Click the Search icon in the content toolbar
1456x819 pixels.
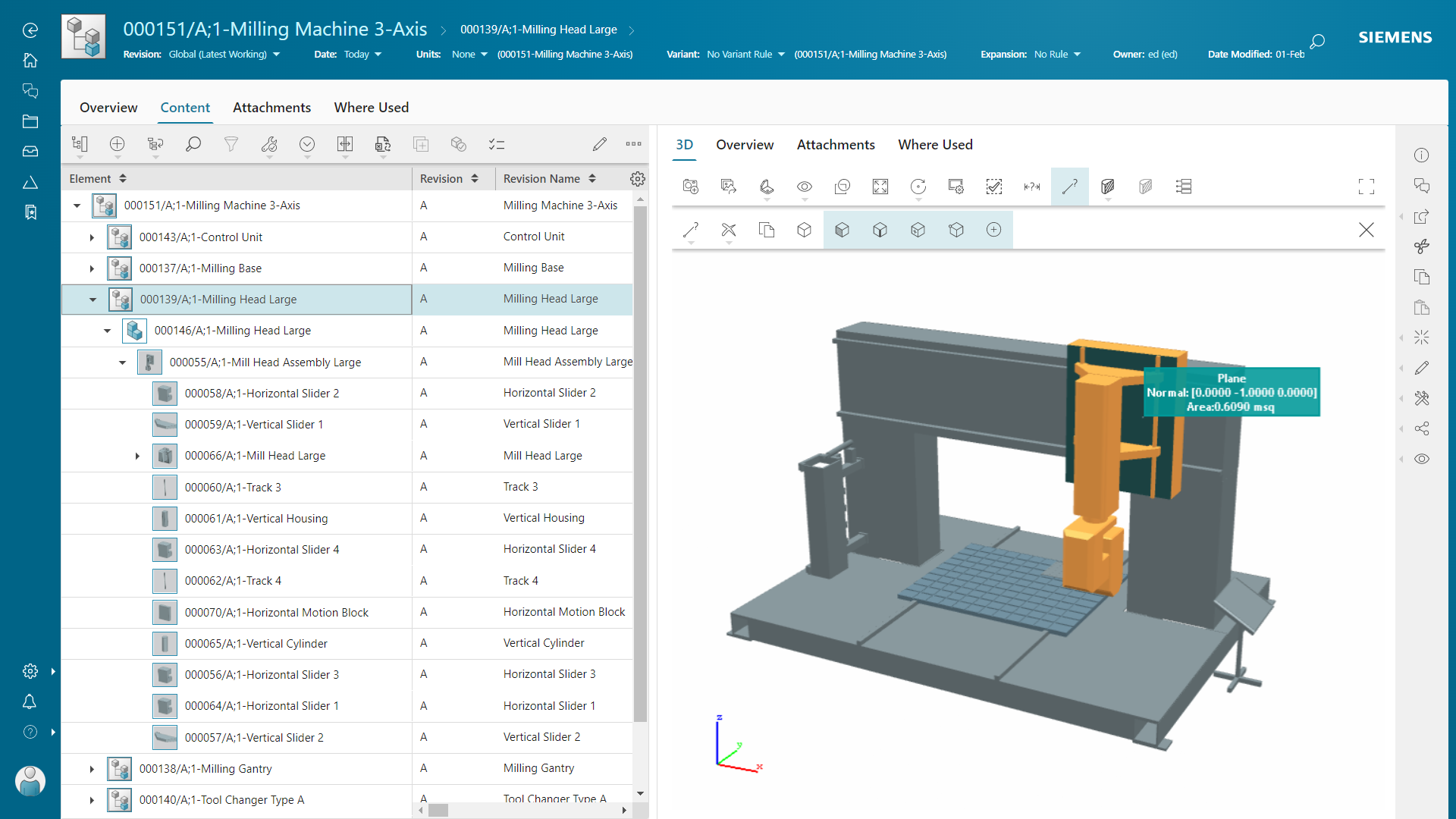coord(193,144)
